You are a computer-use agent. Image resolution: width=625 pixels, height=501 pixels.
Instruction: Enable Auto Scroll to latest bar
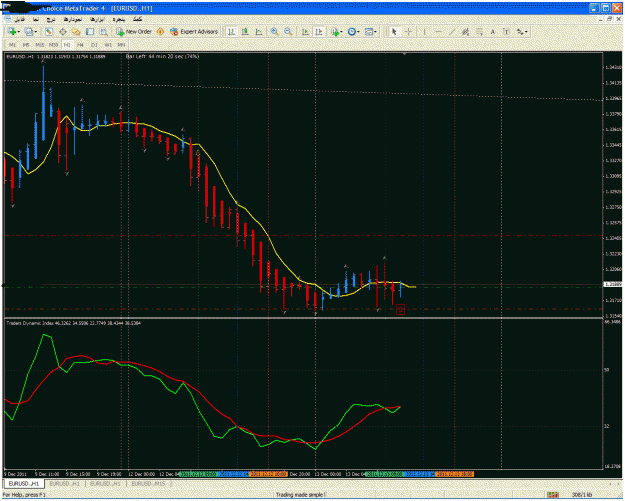[x=305, y=32]
